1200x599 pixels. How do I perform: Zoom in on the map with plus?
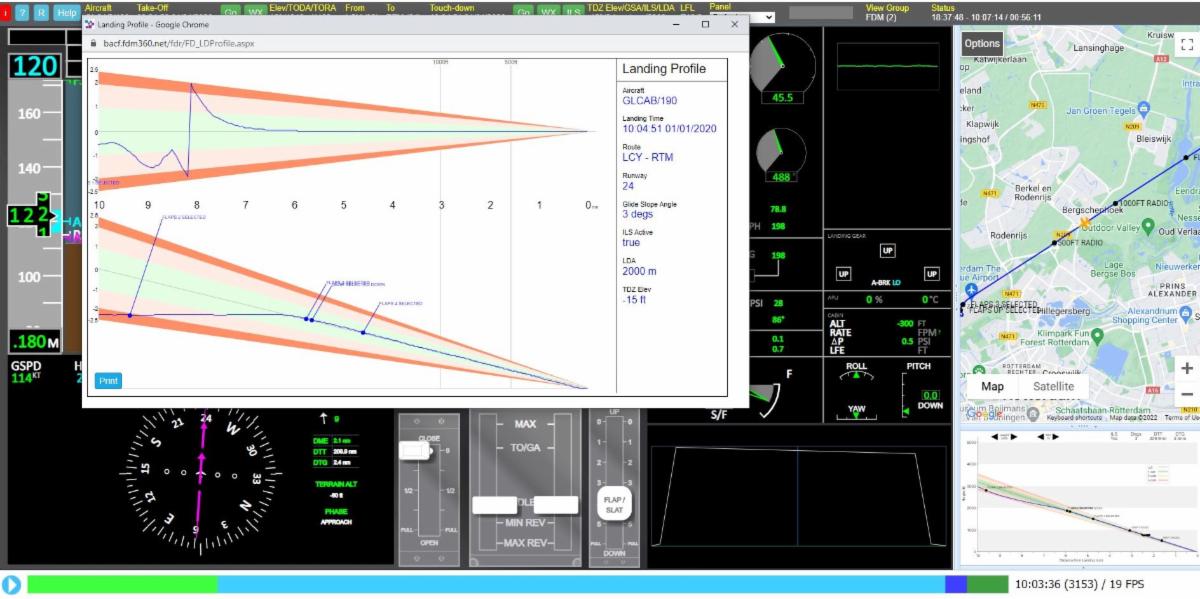pos(1187,368)
